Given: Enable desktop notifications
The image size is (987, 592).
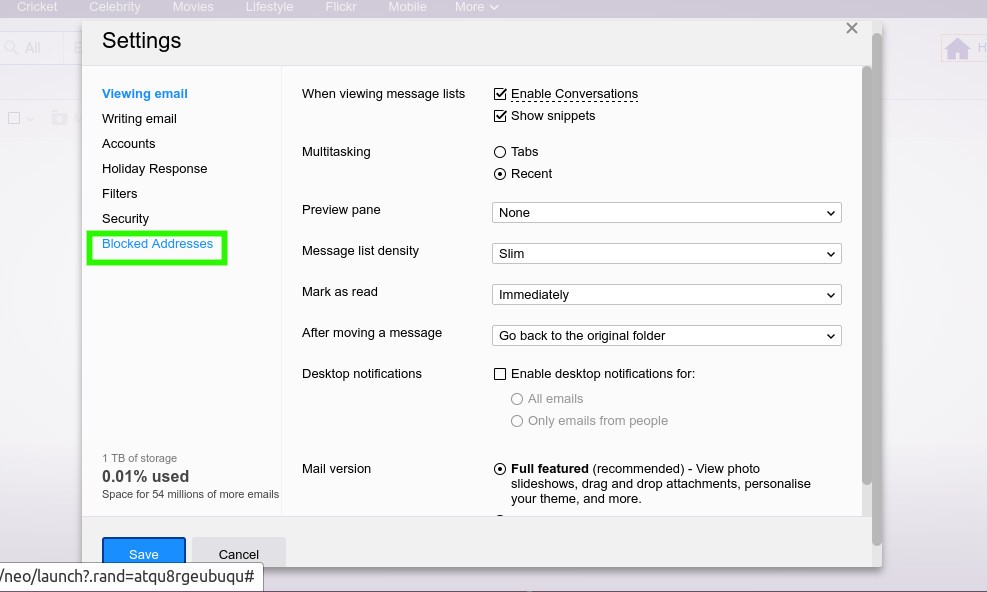Looking at the screenshot, I should [x=500, y=373].
